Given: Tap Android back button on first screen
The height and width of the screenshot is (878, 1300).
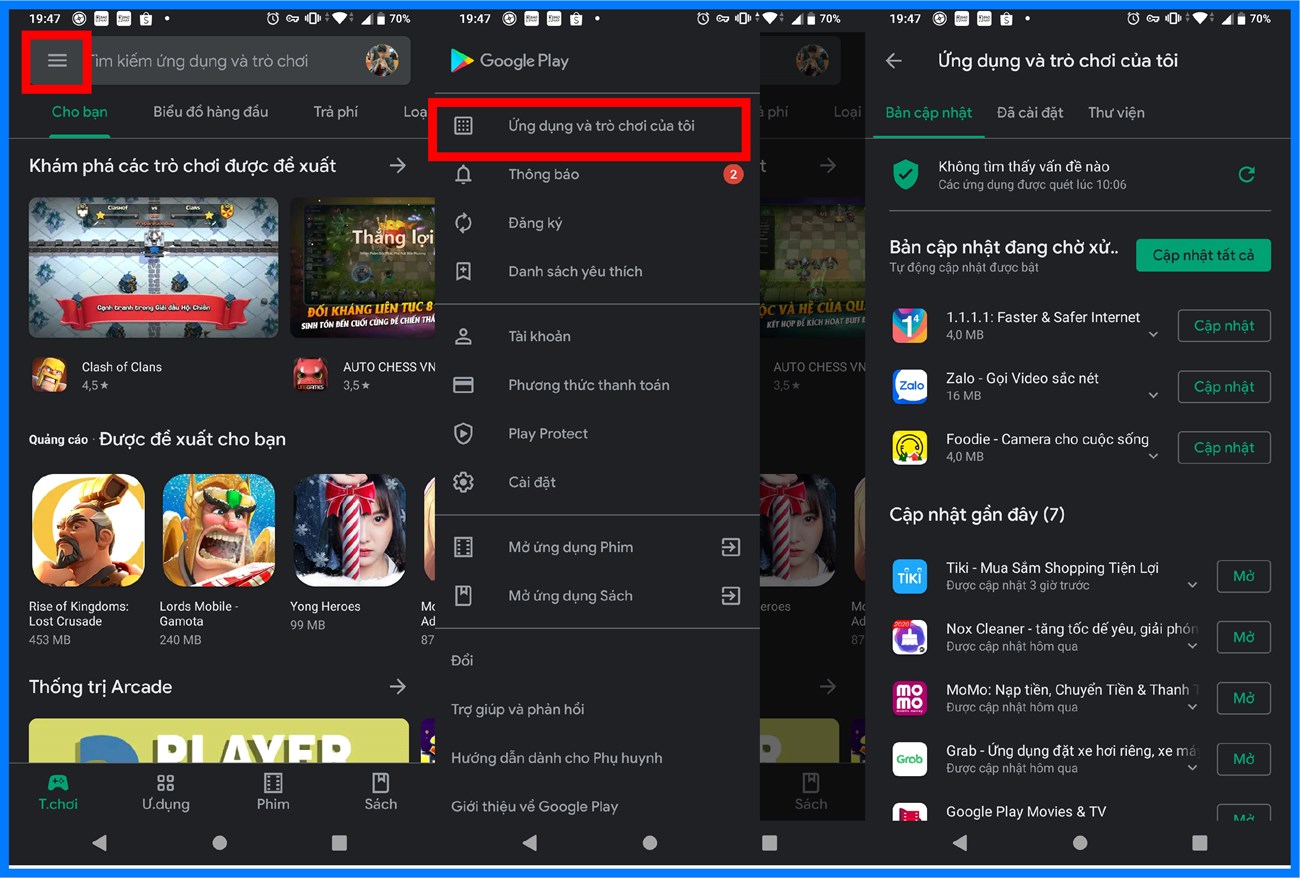Looking at the screenshot, I should 99,843.
